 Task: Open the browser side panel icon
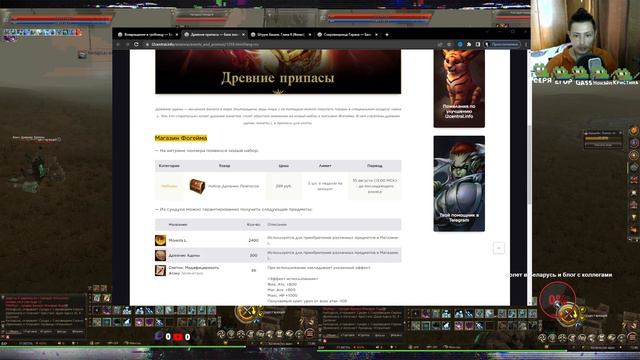coord(478,44)
